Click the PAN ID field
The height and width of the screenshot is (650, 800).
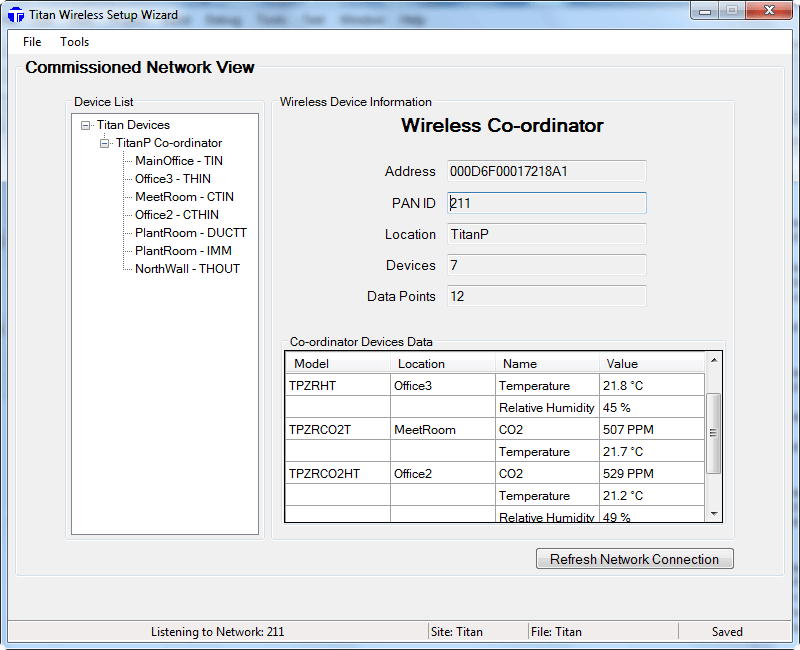(x=546, y=203)
